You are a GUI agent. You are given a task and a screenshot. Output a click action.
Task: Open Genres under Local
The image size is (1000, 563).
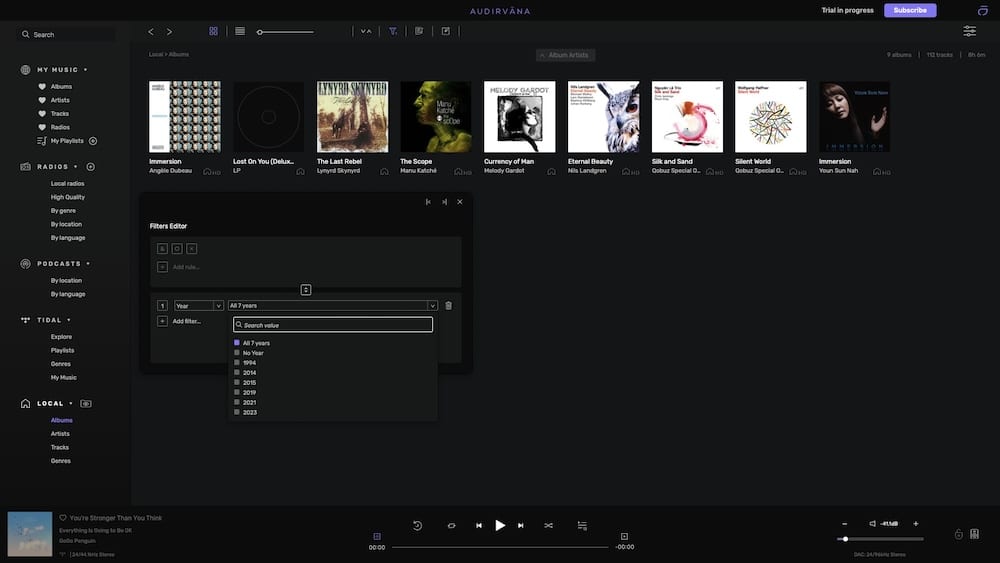[x=61, y=461]
